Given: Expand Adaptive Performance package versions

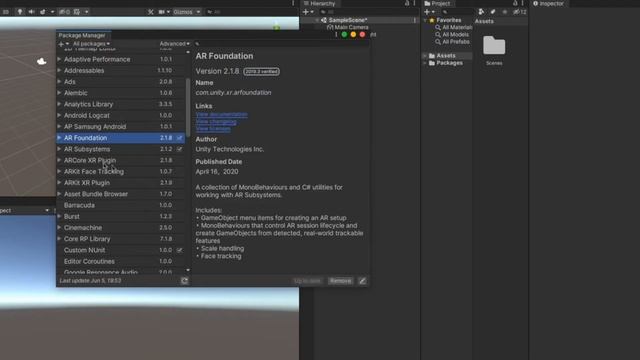Looking at the screenshot, I should coord(59,59).
